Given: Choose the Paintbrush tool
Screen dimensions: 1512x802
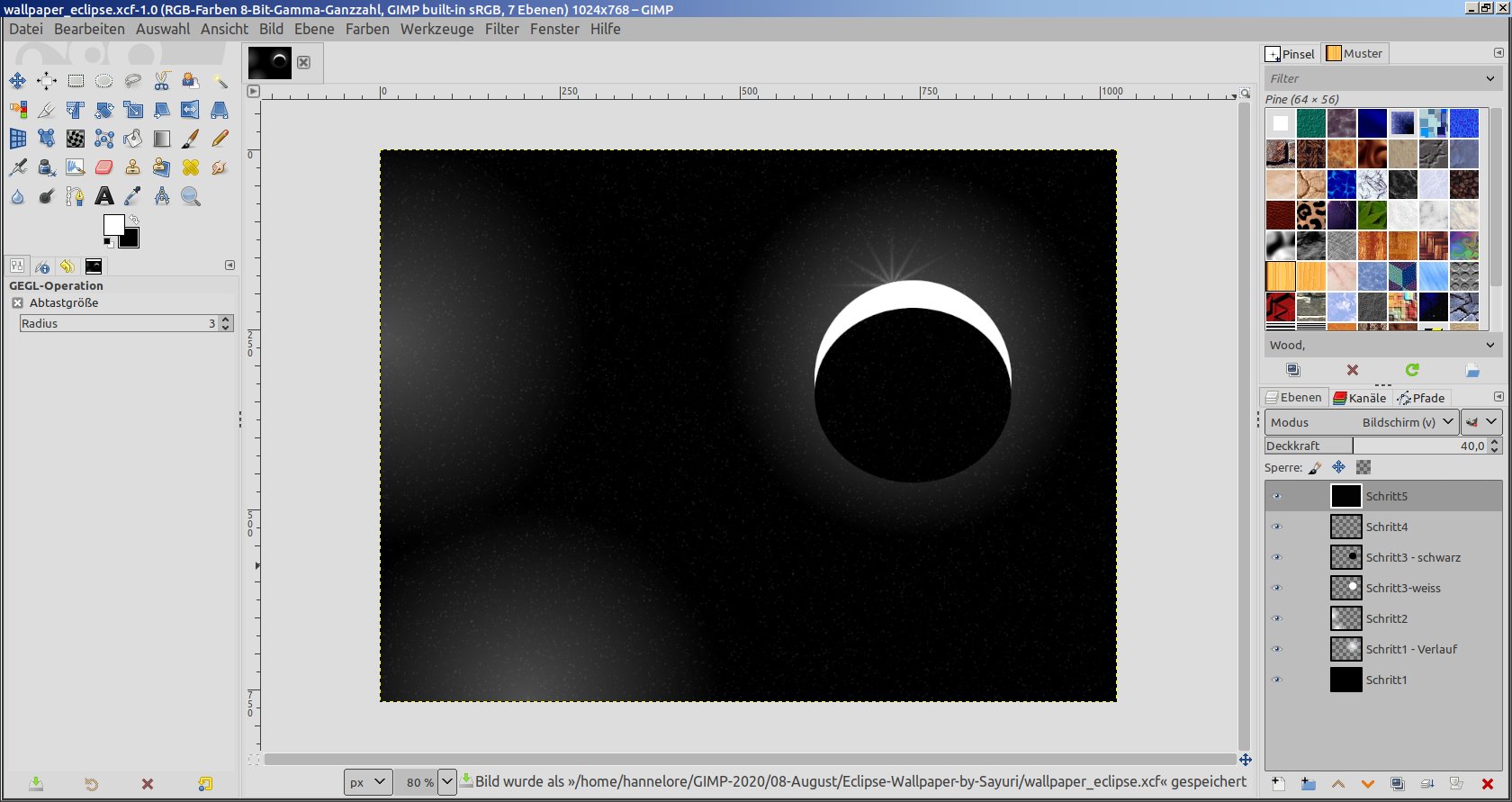Looking at the screenshot, I should (x=190, y=139).
